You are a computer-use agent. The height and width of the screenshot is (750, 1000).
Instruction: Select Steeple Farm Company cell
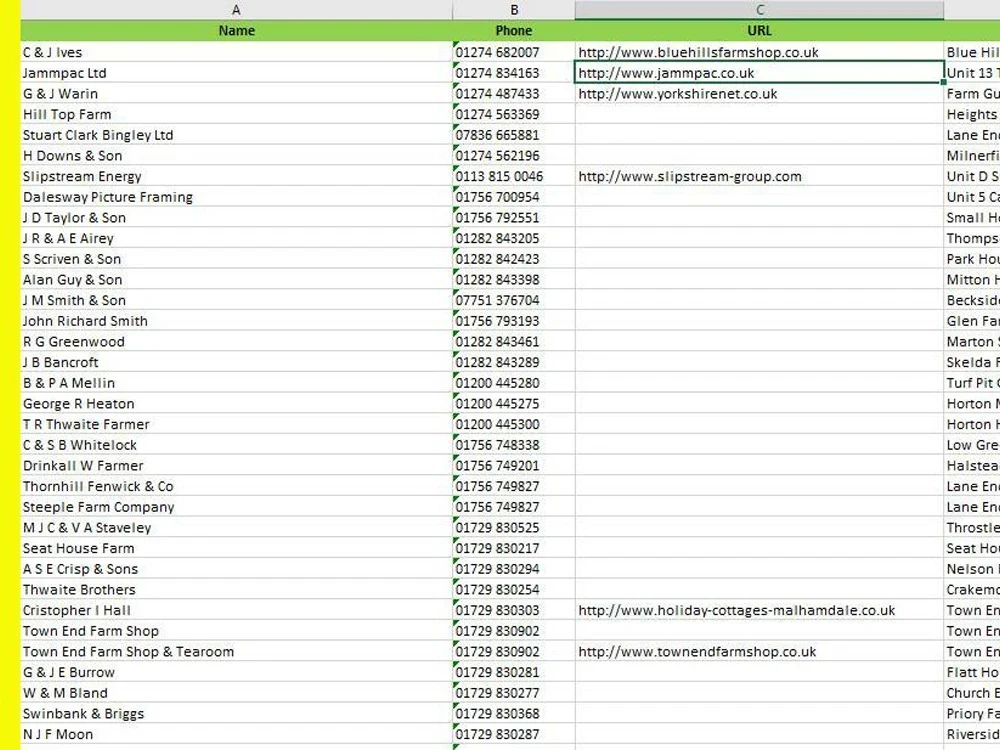(236, 507)
